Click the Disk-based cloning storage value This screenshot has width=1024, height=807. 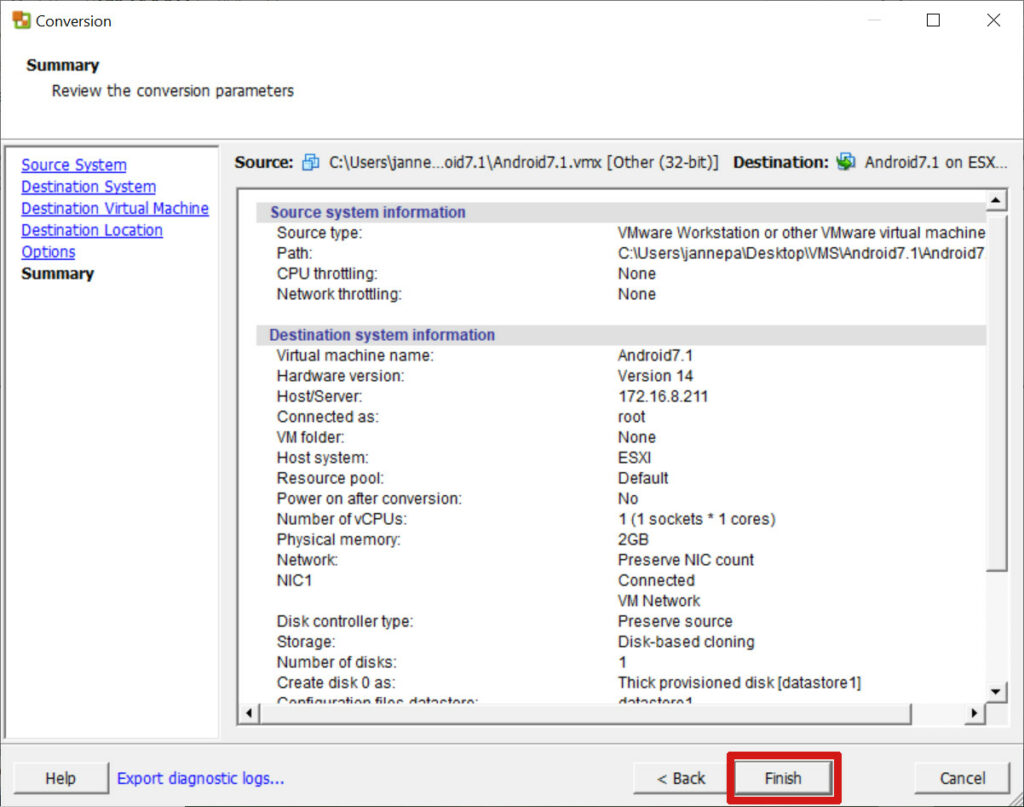(686, 642)
